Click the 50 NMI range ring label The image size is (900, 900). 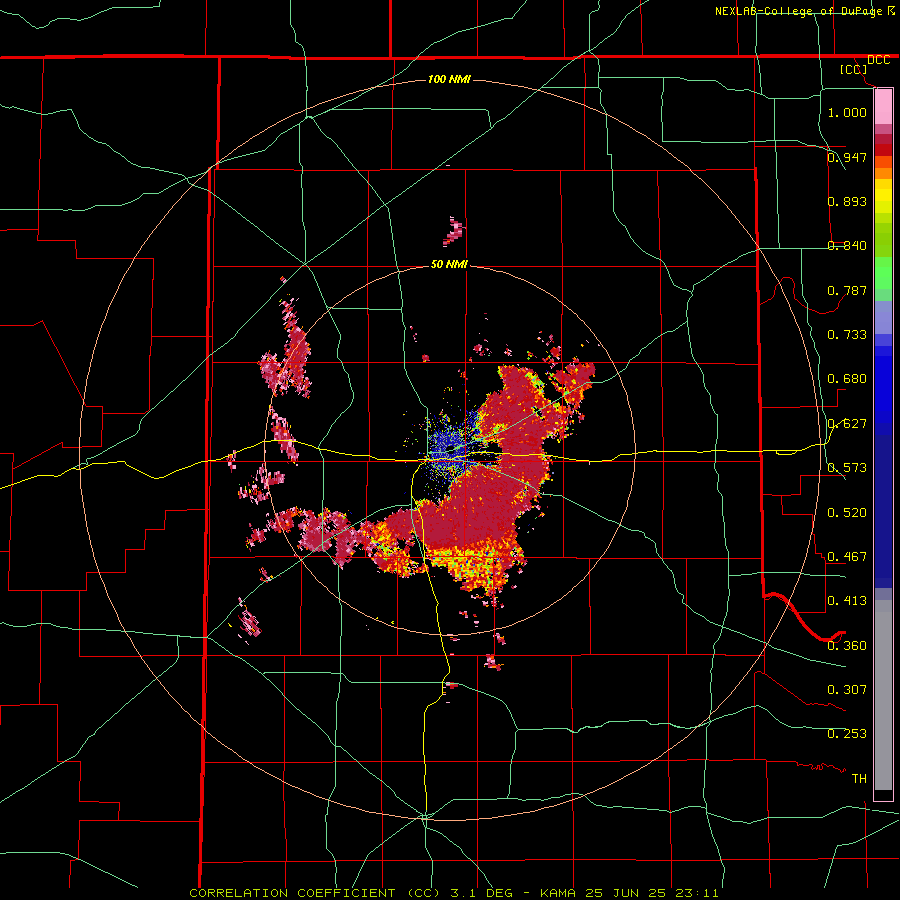coord(449,264)
